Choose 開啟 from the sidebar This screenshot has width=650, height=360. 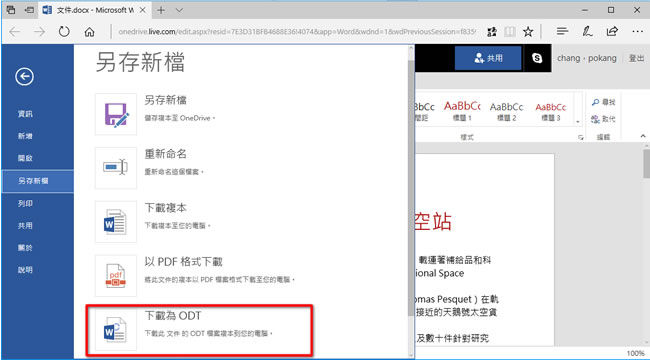click(x=25, y=158)
